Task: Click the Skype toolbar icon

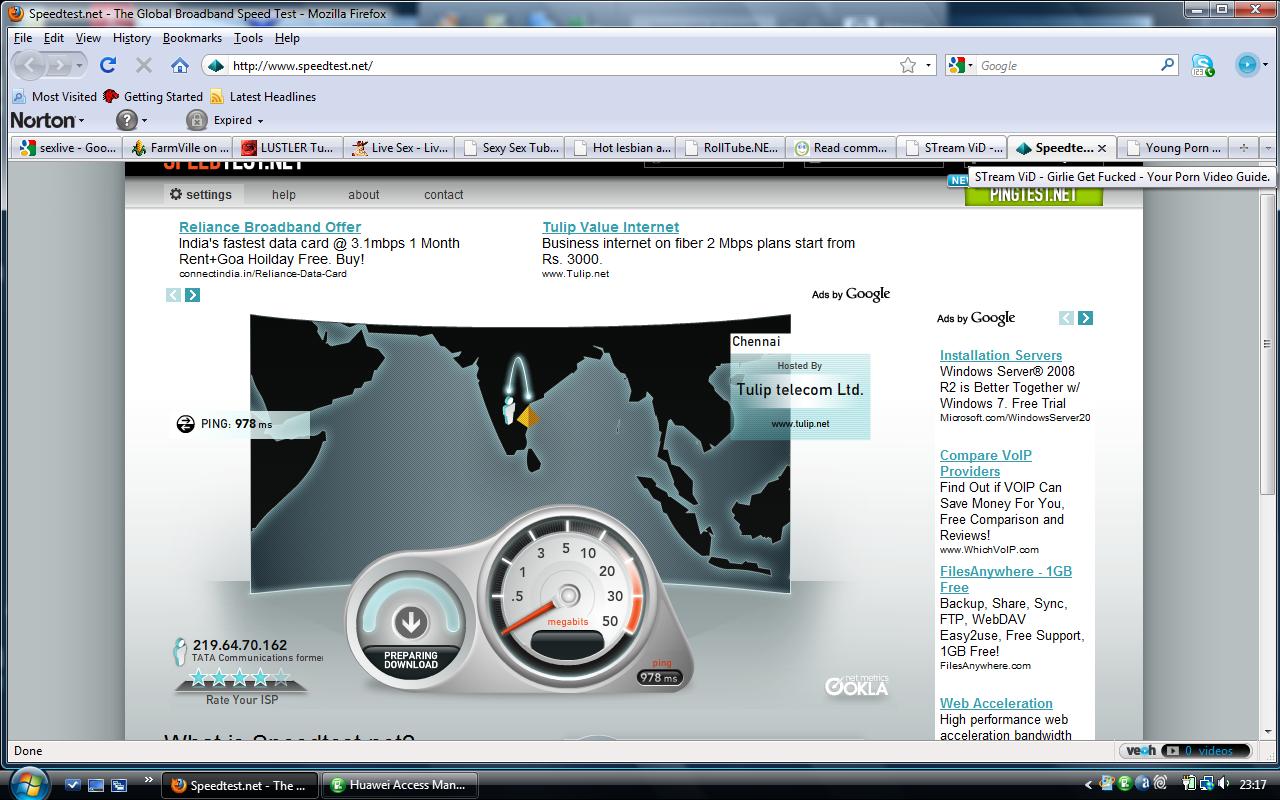Action: 1203,65
